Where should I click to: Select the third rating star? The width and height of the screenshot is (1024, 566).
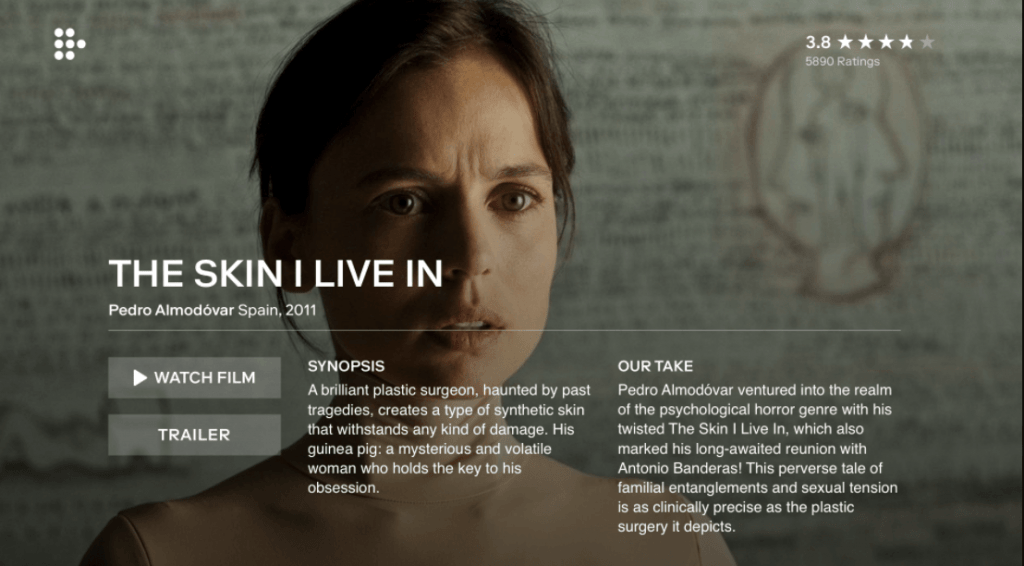tap(886, 42)
